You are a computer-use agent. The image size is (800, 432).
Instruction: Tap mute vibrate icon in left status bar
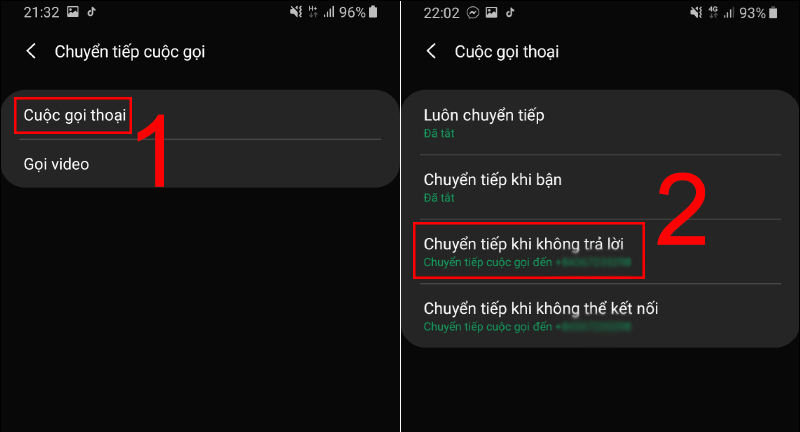tap(296, 12)
